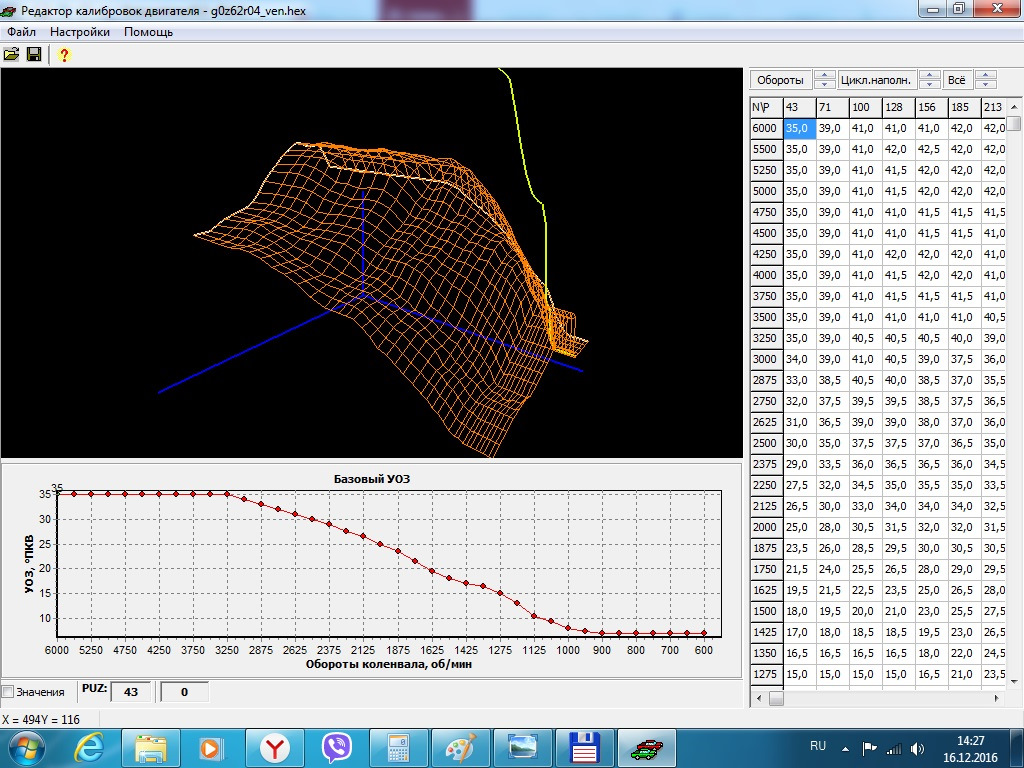The height and width of the screenshot is (768, 1024).
Task: Click the Всё up arrow stepper
Action: click(x=985, y=75)
